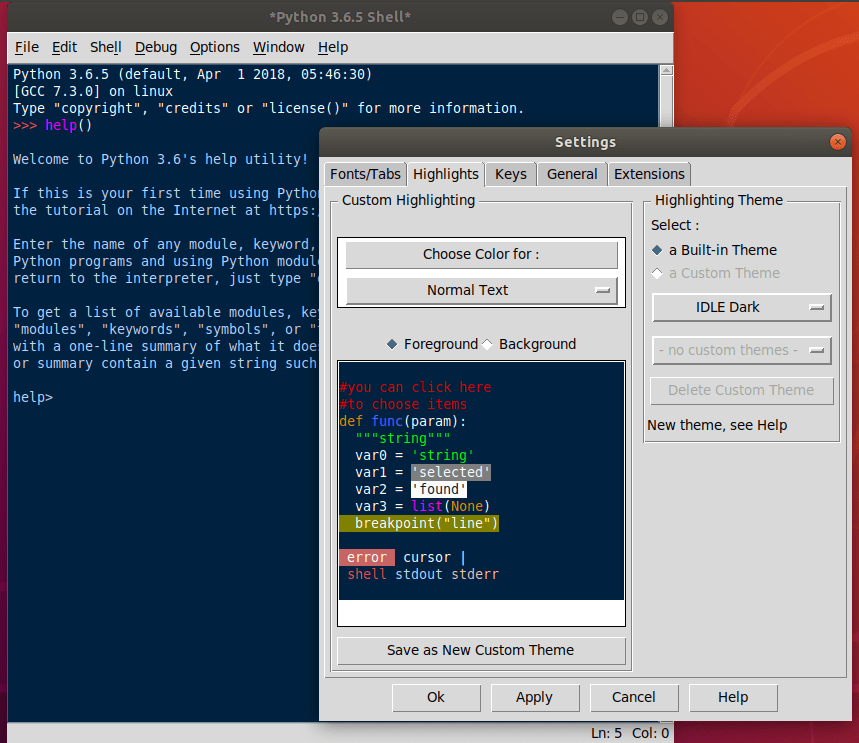The image size is (859, 743).
Task: Open the Normal Text element dropdown
Action: point(481,290)
